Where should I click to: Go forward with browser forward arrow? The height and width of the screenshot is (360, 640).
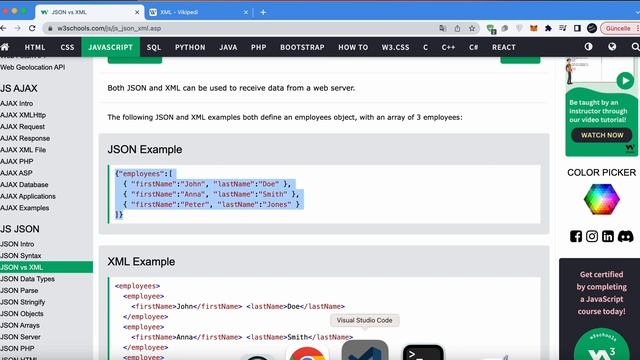[x=17, y=28]
